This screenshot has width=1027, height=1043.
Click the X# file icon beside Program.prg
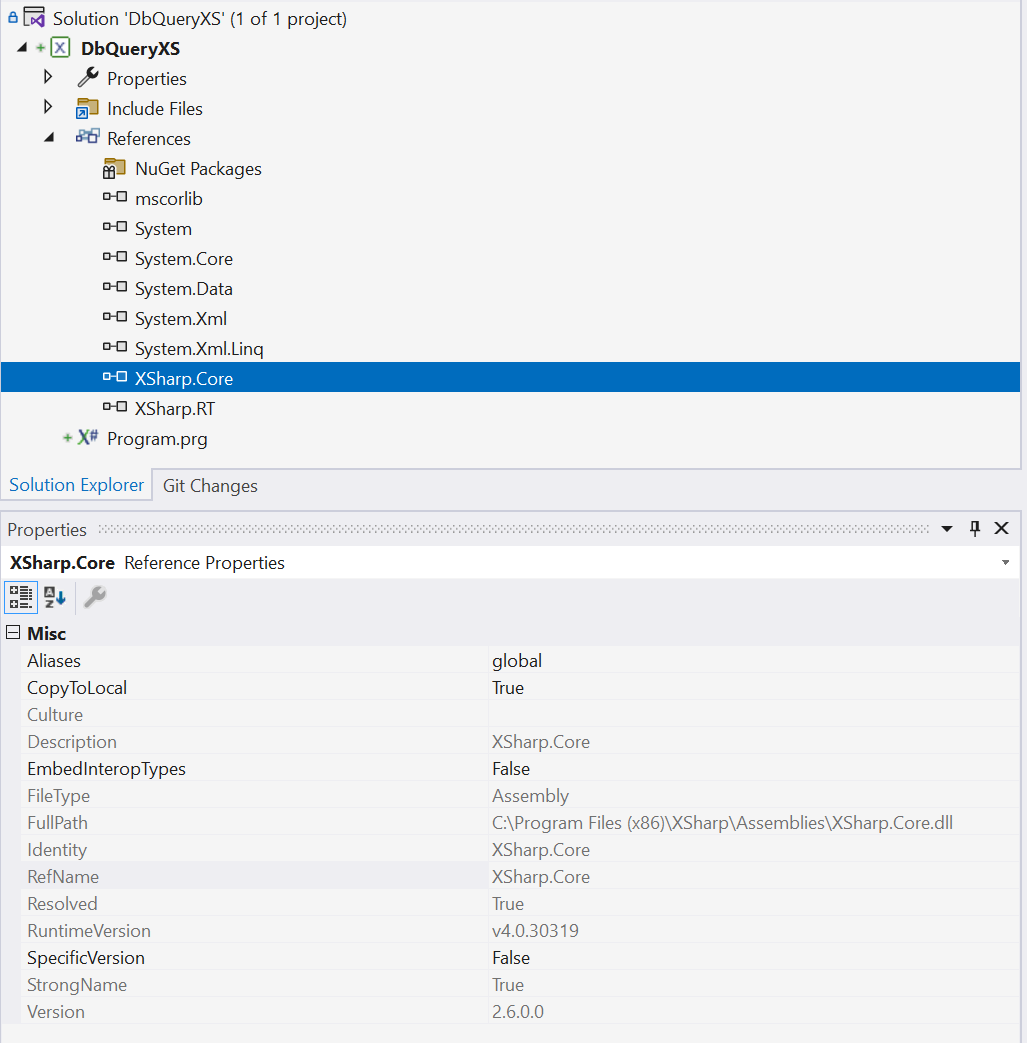pyautogui.click(x=88, y=437)
